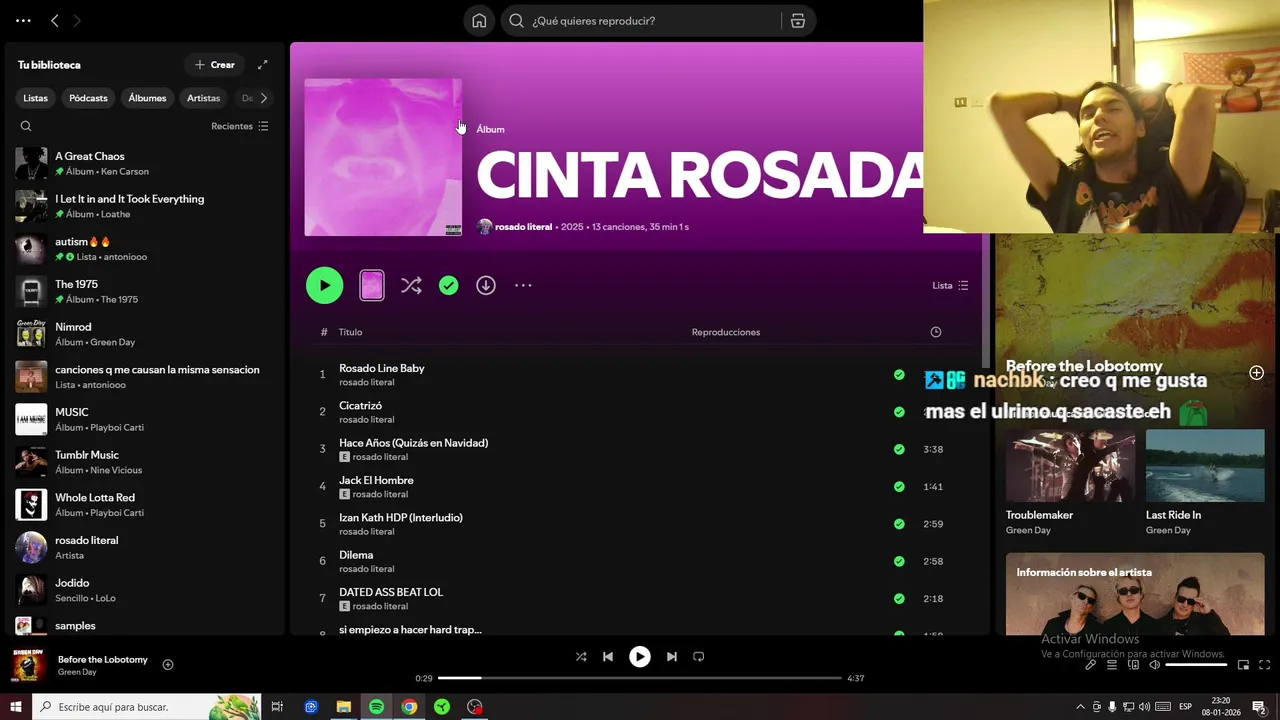This screenshot has height=720, width=1280.
Task: Seek on the song progress bar
Action: click(x=640, y=678)
